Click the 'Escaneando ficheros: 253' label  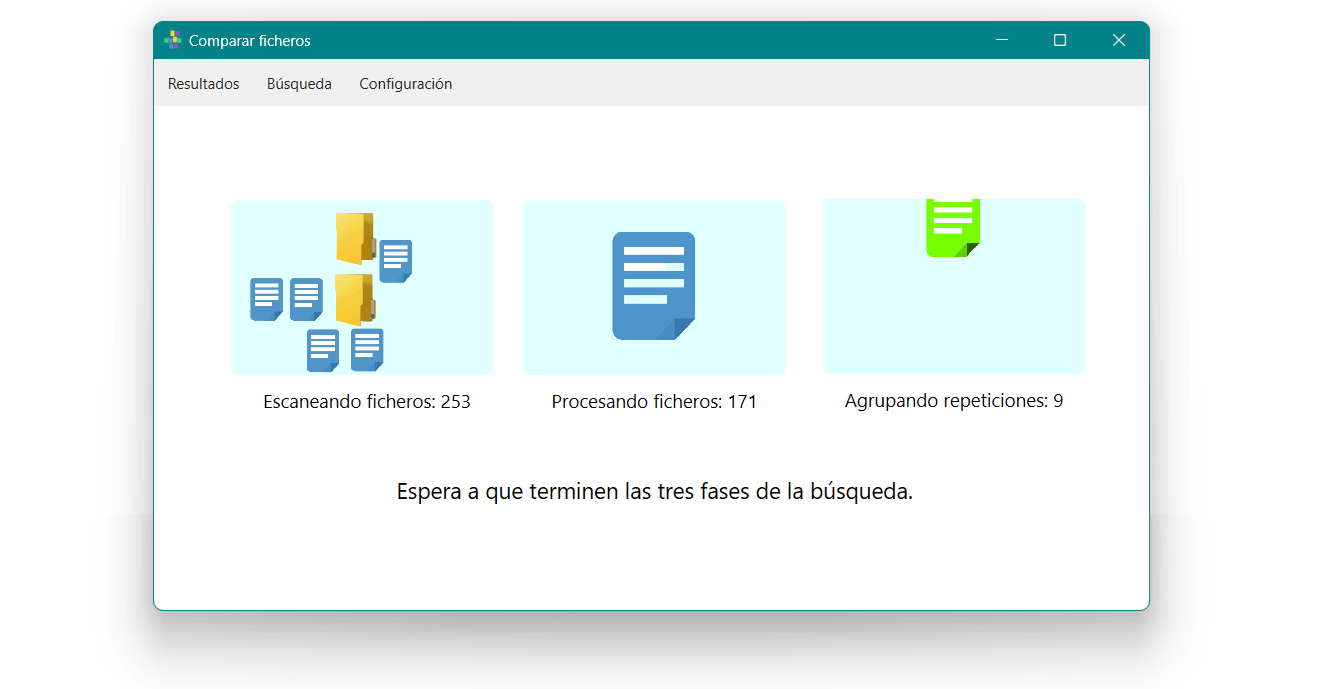367,402
